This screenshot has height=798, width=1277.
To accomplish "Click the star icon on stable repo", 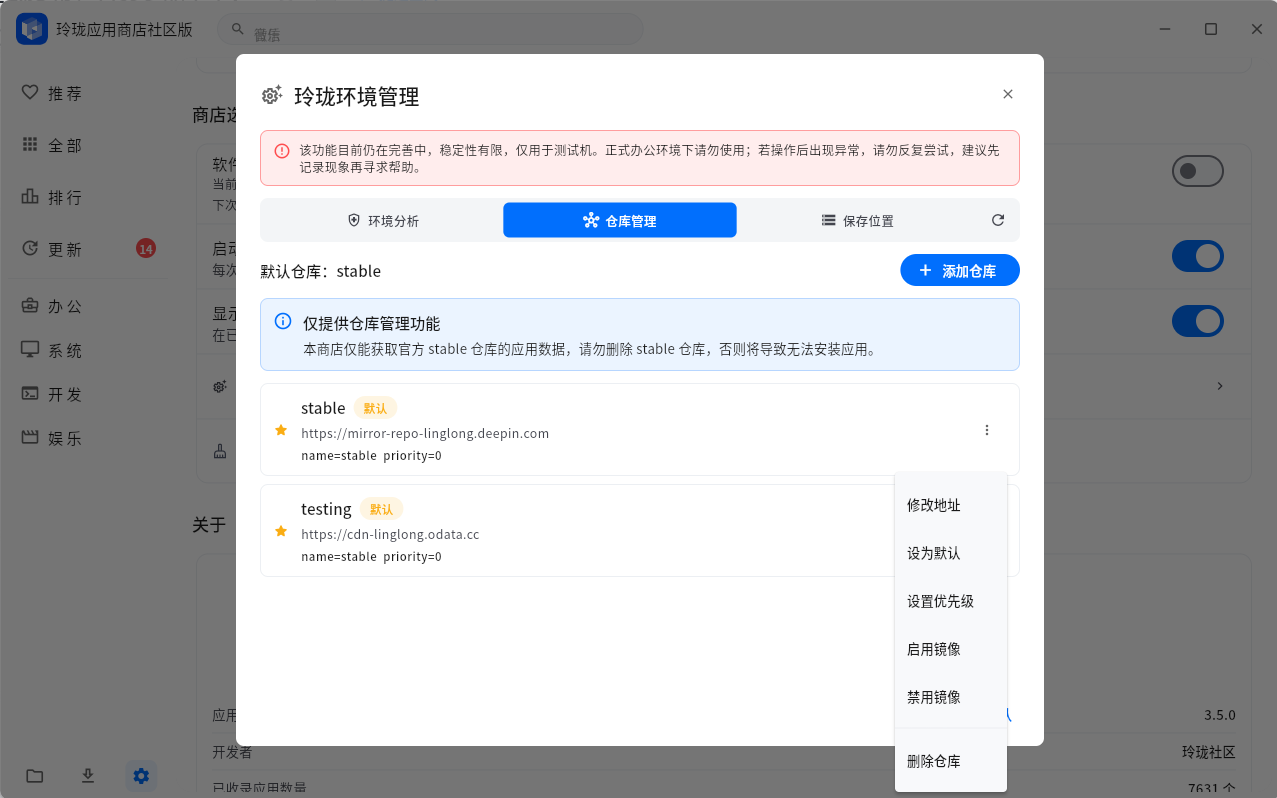I will pyautogui.click(x=281, y=430).
